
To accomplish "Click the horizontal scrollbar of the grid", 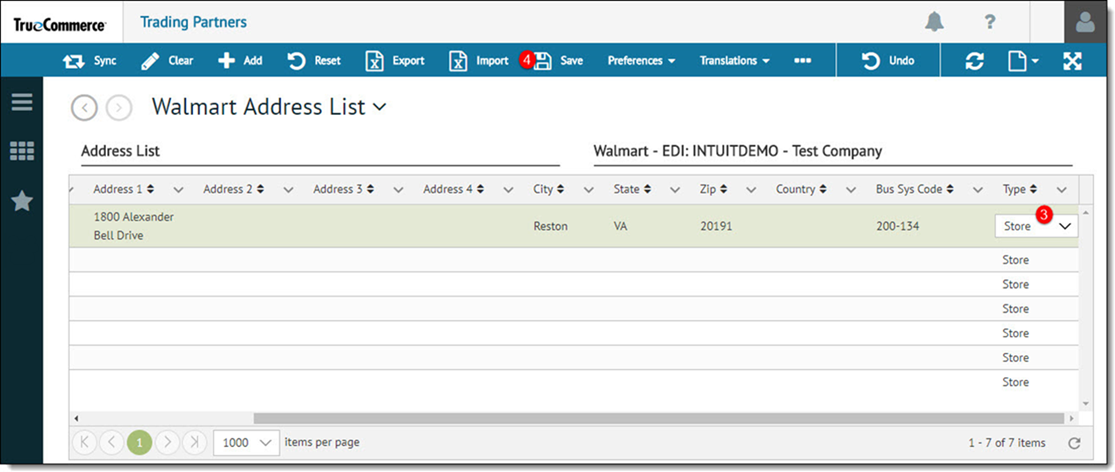I will [x=658, y=418].
